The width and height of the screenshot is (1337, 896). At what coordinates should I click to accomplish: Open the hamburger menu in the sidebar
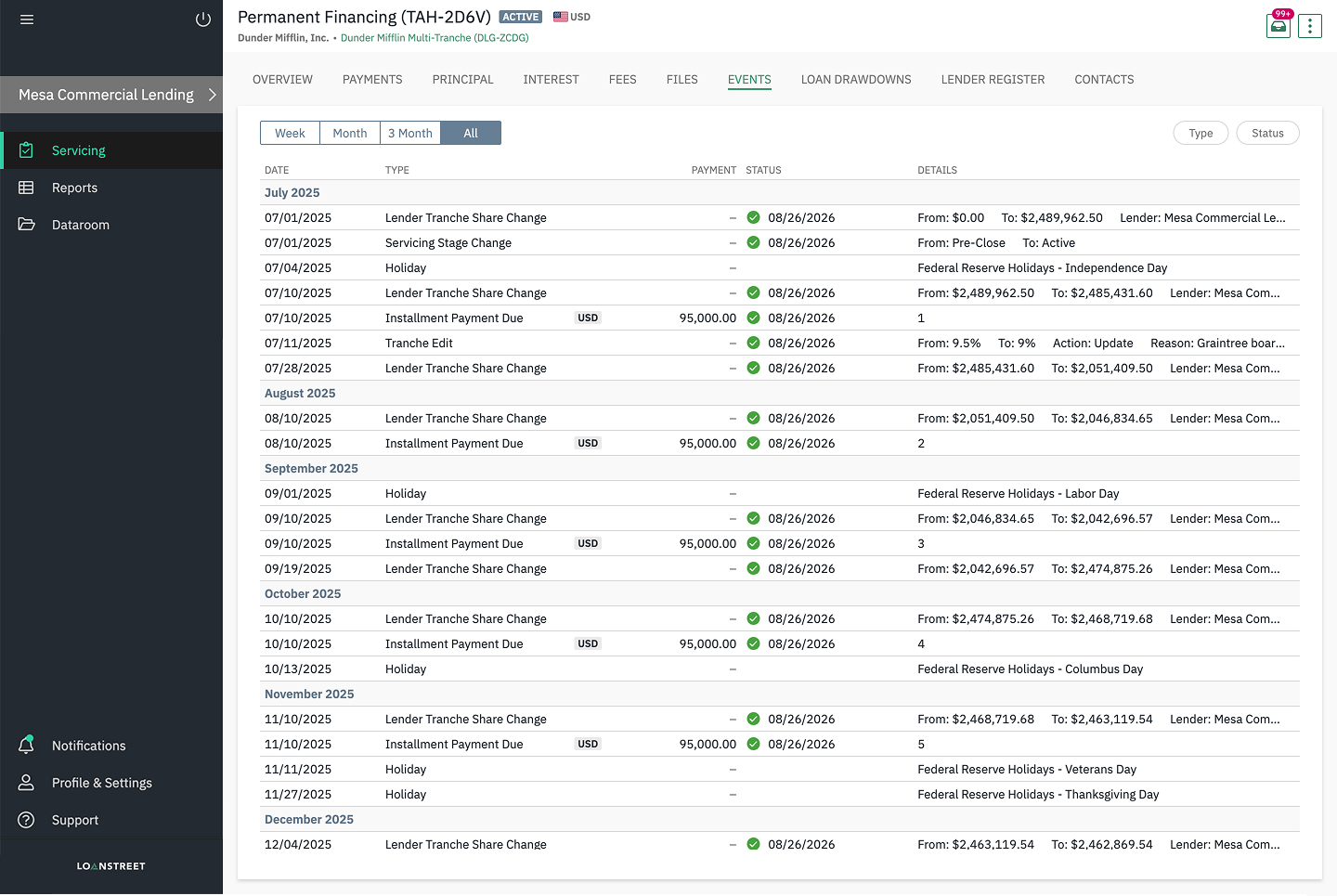(27, 19)
